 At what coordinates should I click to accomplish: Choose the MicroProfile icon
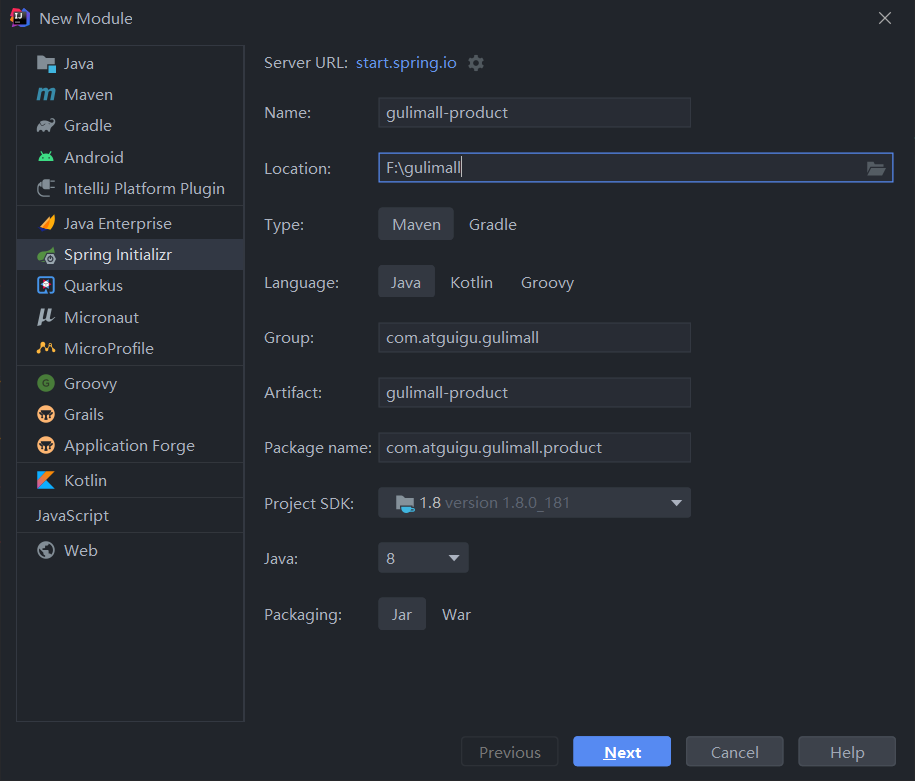pos(46,348)
